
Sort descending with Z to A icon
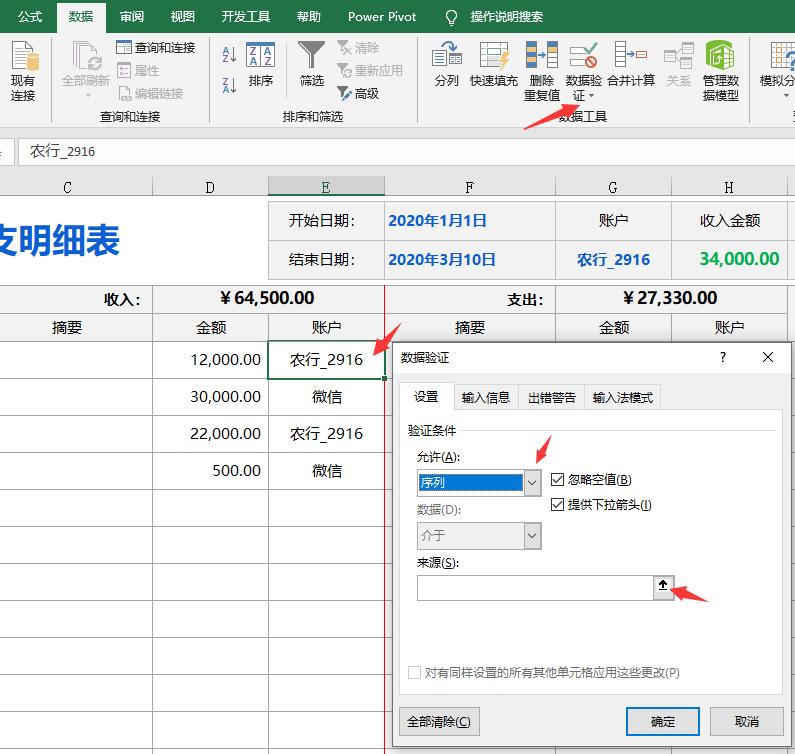point(229,85)
